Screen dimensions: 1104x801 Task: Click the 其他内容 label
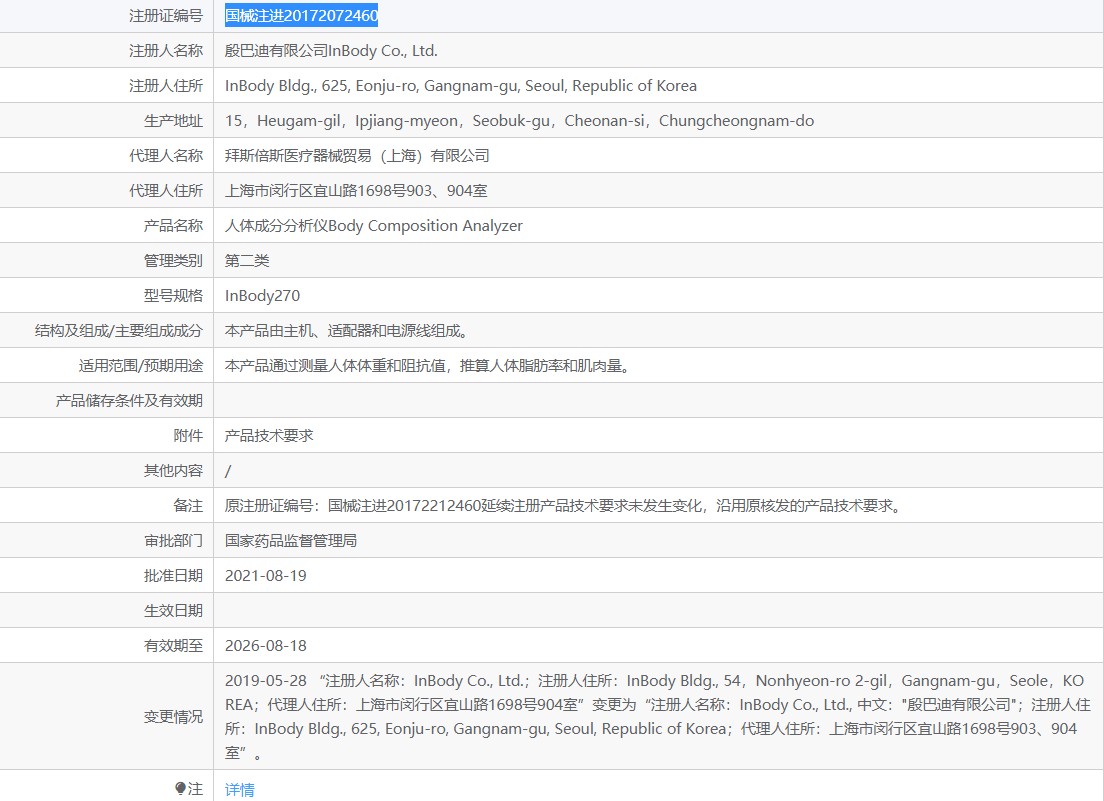[173, 471]
